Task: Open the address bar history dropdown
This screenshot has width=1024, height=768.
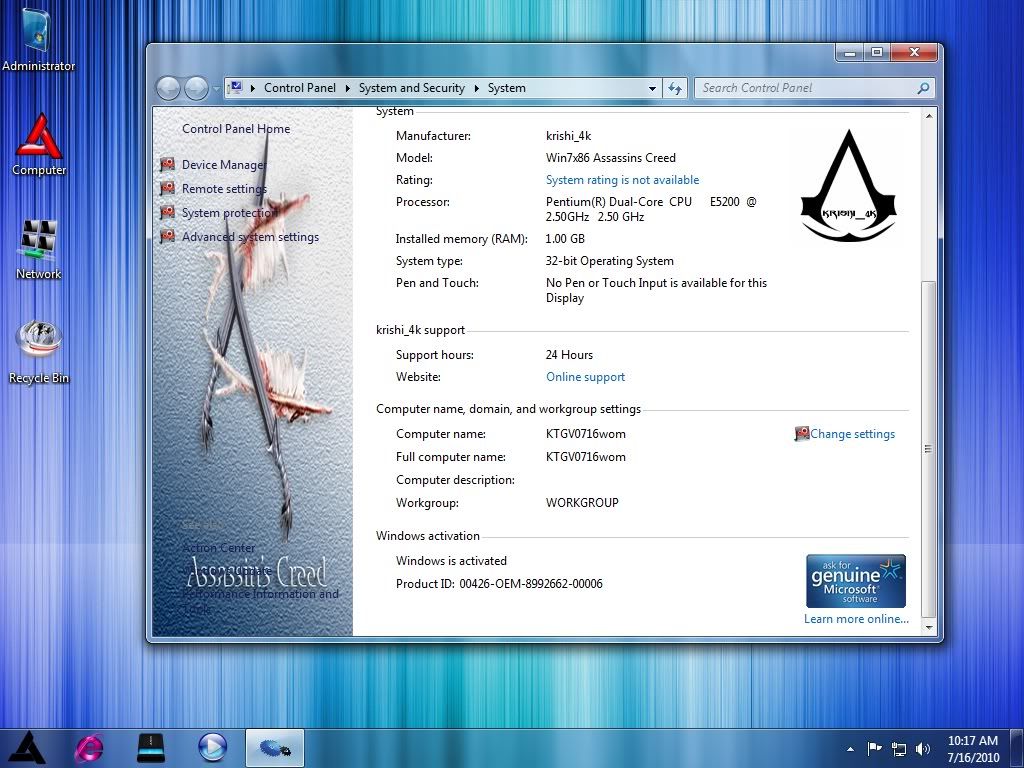Action: pyautogui.click(x=652, y=88)
